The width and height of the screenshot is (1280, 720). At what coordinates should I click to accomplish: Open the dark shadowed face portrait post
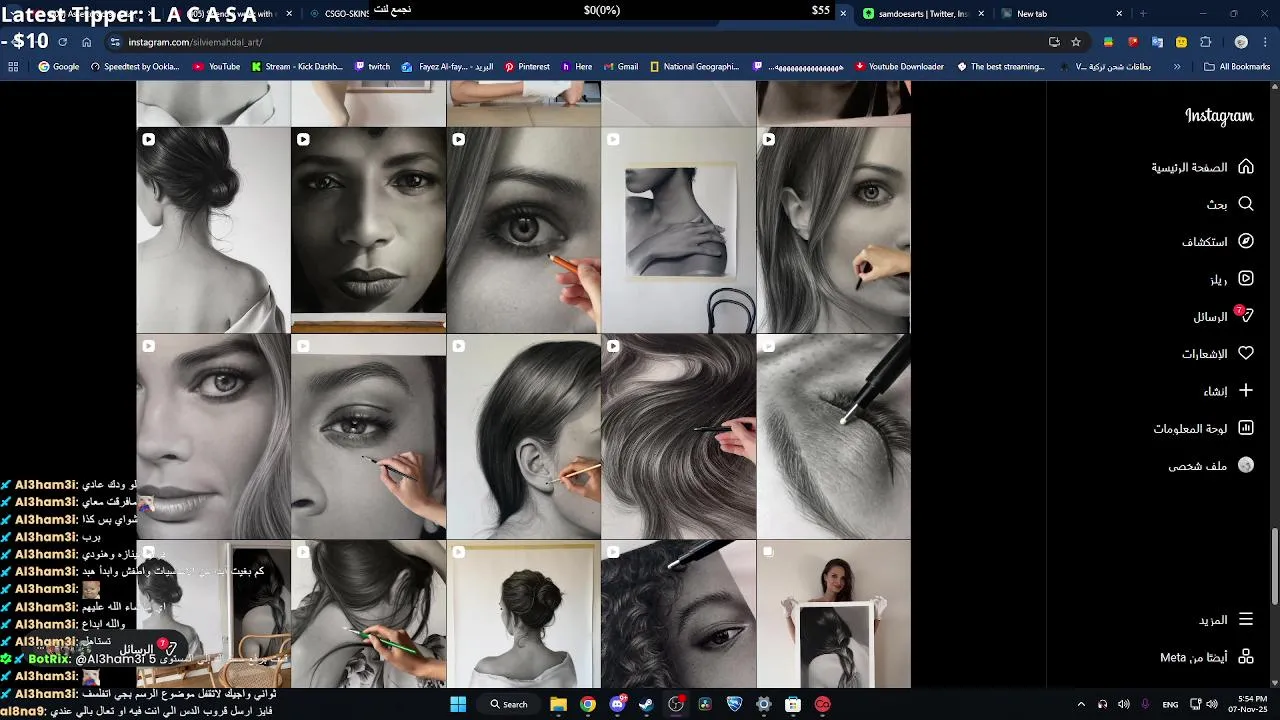click(368, 230)
